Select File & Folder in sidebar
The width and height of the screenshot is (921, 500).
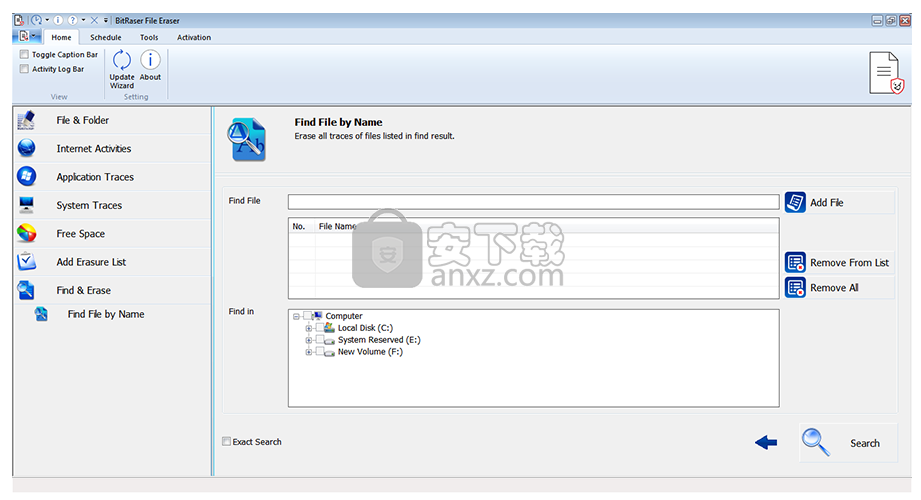pos(112,120)
